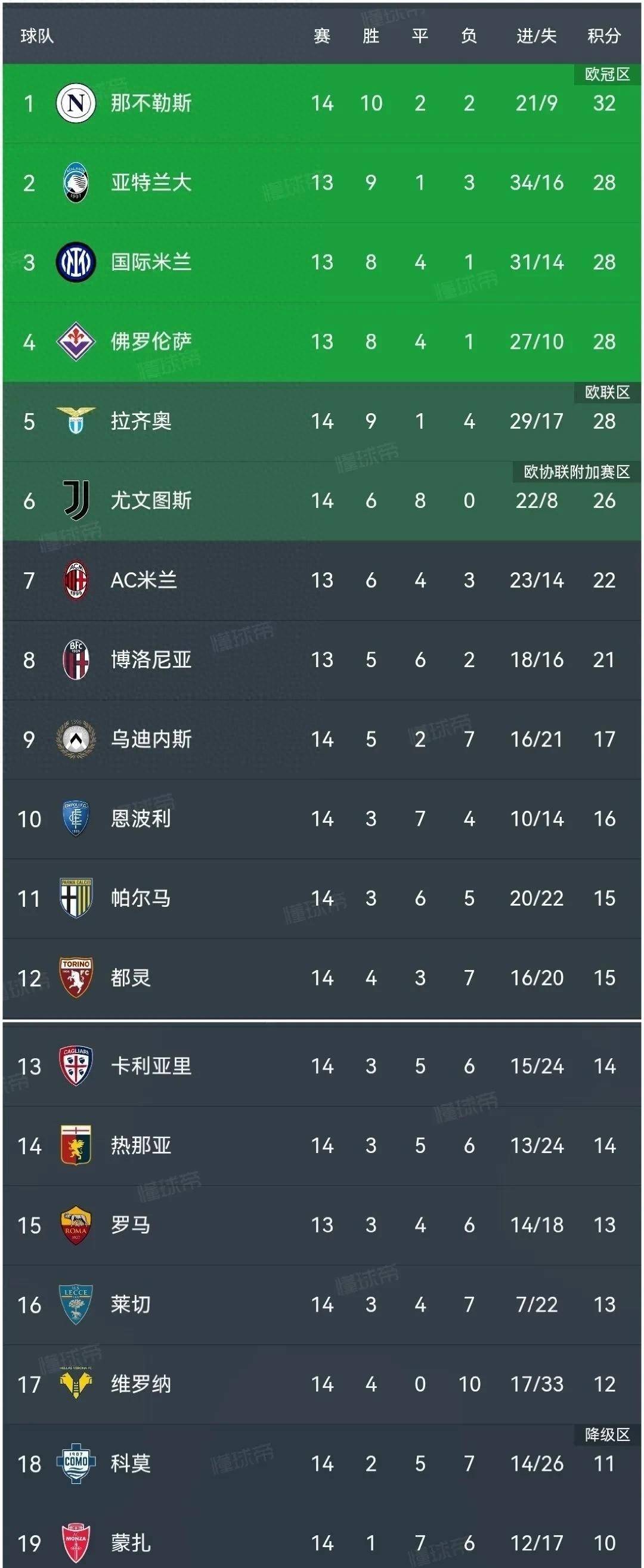Click the team name 博洛尼亚
Image resolution: width=644 pixels, height=1568 pixels.
[151, 660]
